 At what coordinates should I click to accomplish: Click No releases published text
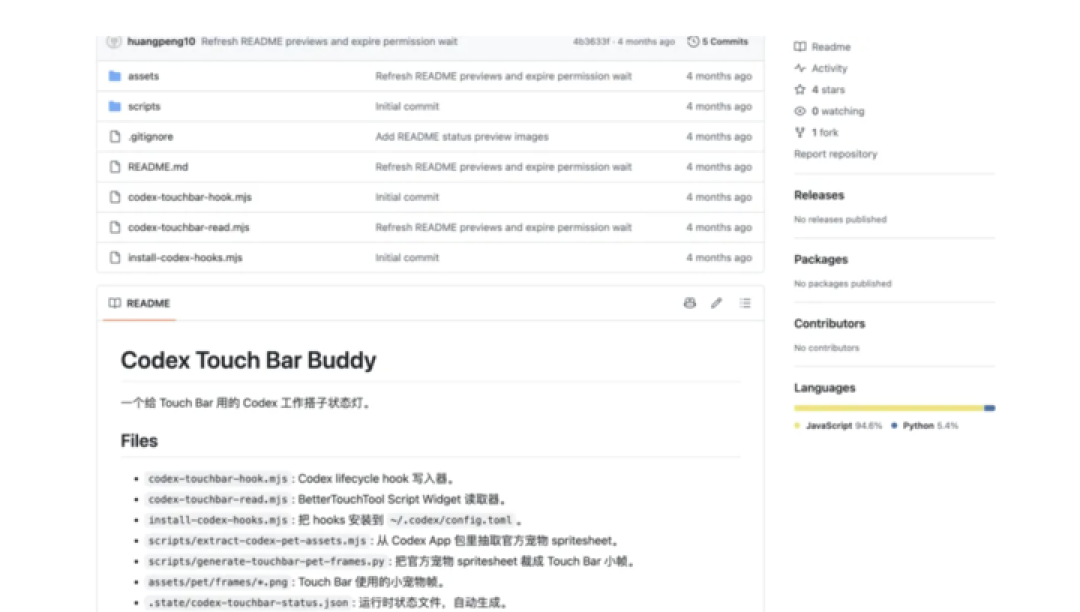click(840, 220)
